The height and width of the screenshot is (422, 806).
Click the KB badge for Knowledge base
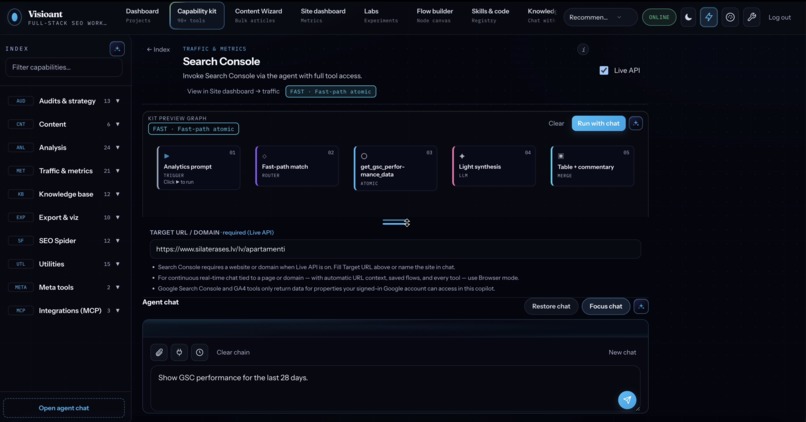[x=21, y=194]
